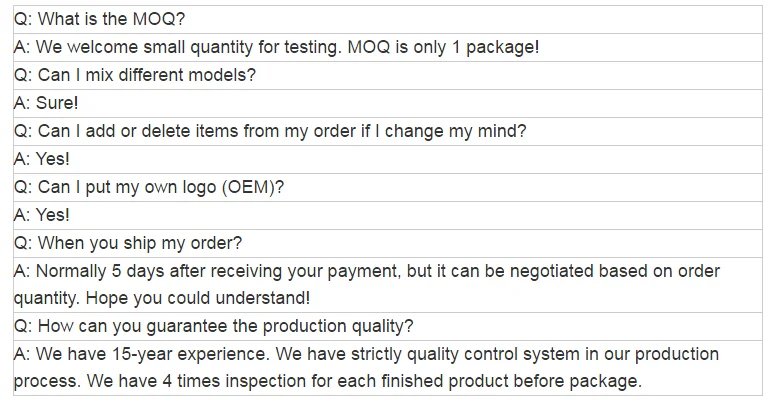Select the '15-year experience' answer line
777x412 pixels.
click(x=366, y=354)
